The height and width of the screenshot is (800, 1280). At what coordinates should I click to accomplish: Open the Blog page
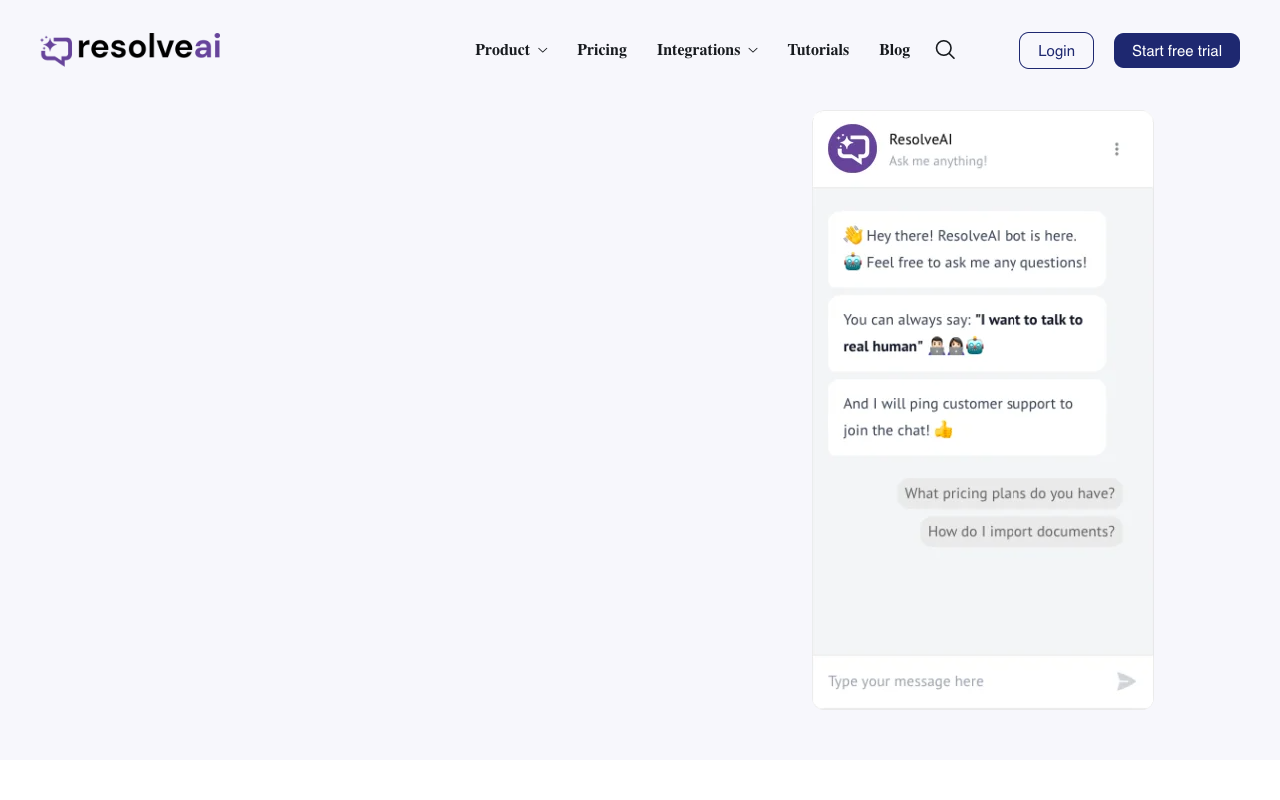pyautogui.click(x=894, y=50)
